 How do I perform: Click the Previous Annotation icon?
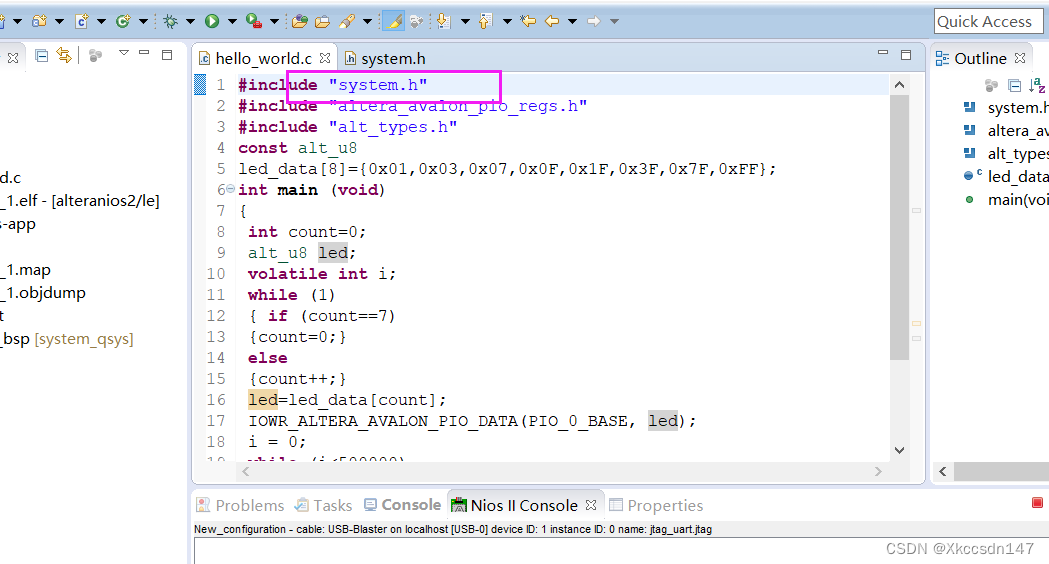[486, 21]
